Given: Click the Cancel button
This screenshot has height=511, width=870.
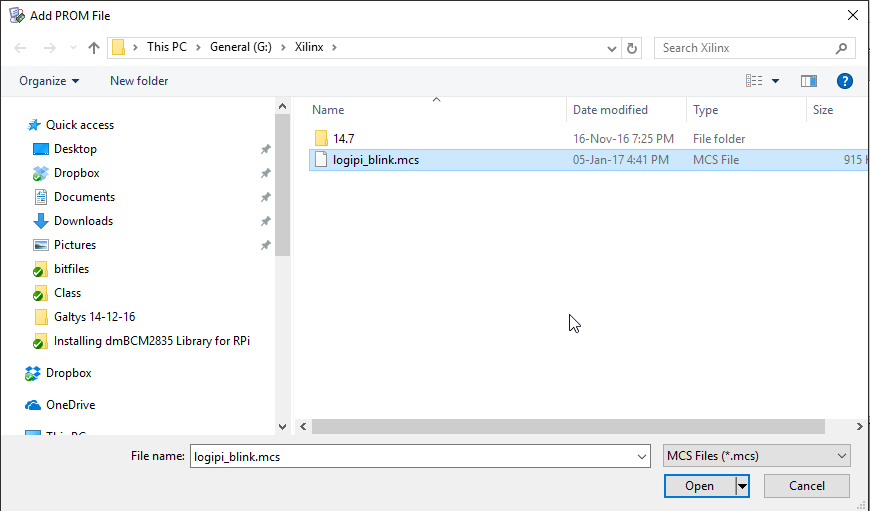Looking at the screenshot, I should point(806,486).
